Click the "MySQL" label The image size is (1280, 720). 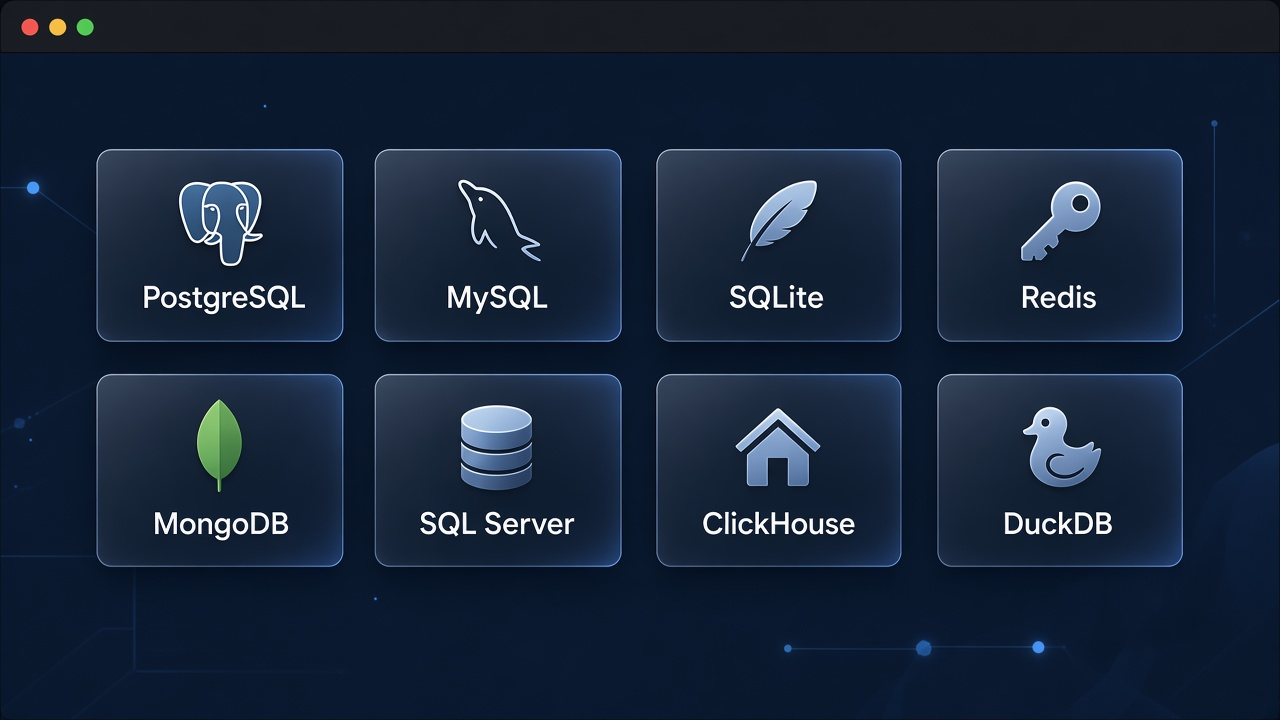(497, 298)
